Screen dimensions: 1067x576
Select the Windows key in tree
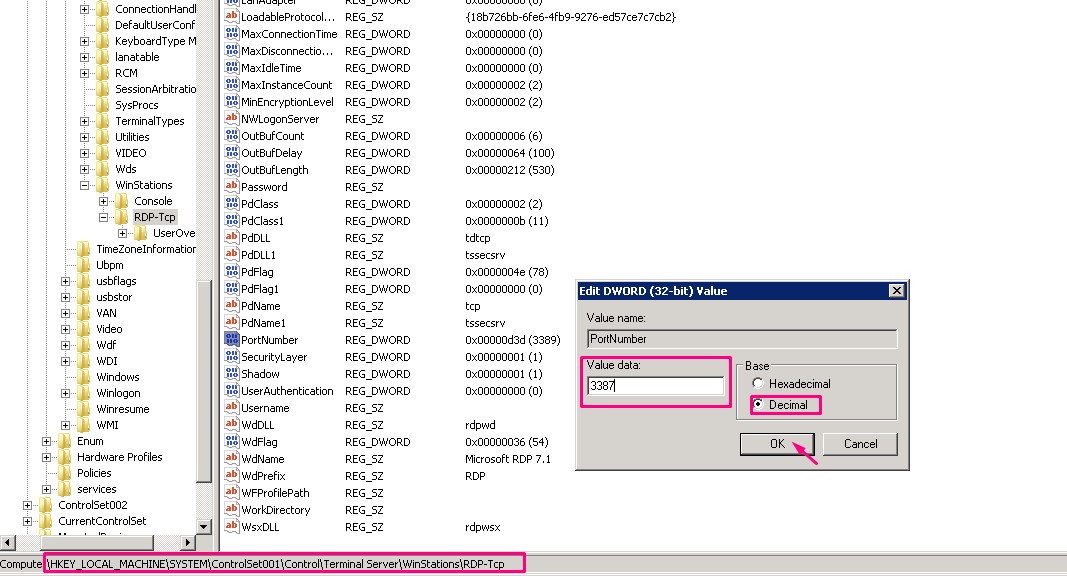point(118,377)
